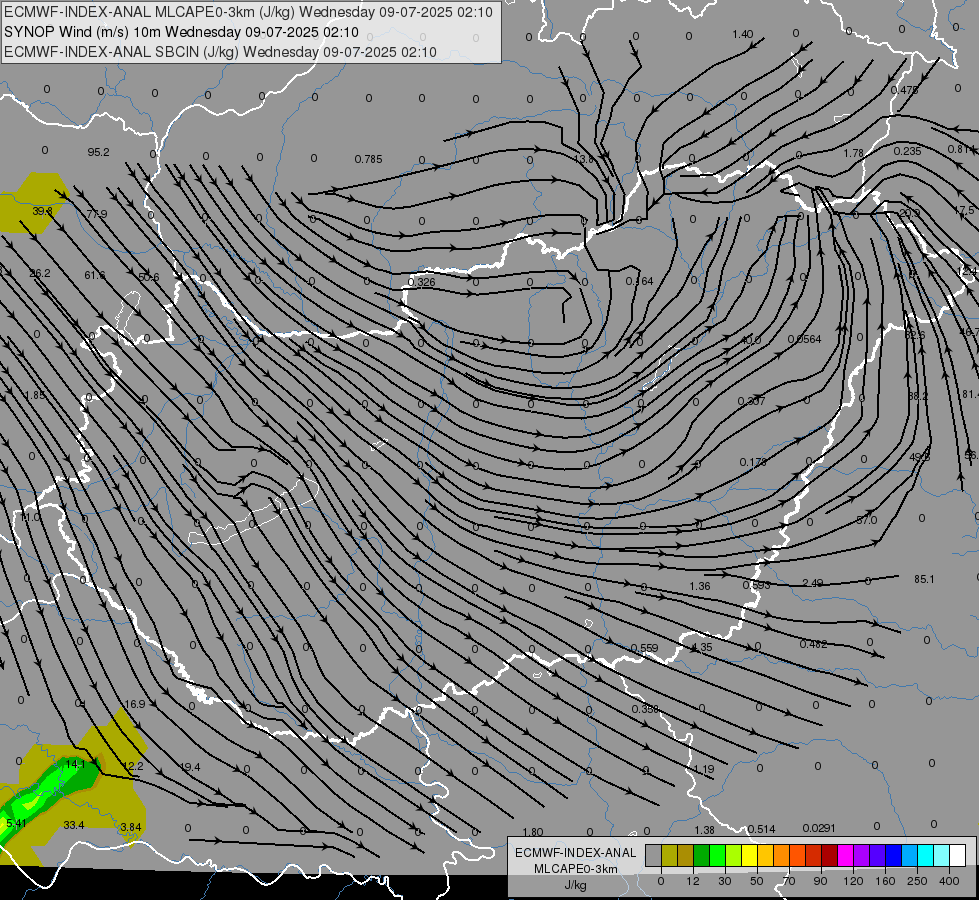The image size is (979, 900).
Task: Click the SYNOP Wind 10m header line
Action: [x=181, y=32]
